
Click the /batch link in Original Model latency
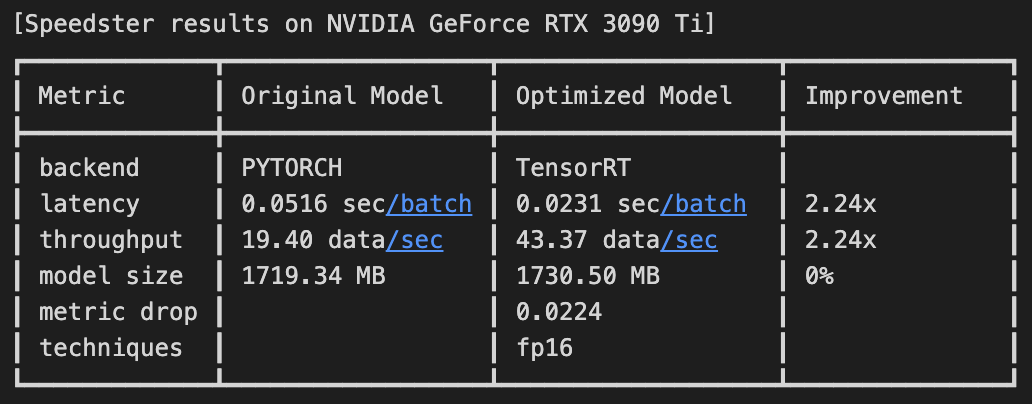point(429,204)
